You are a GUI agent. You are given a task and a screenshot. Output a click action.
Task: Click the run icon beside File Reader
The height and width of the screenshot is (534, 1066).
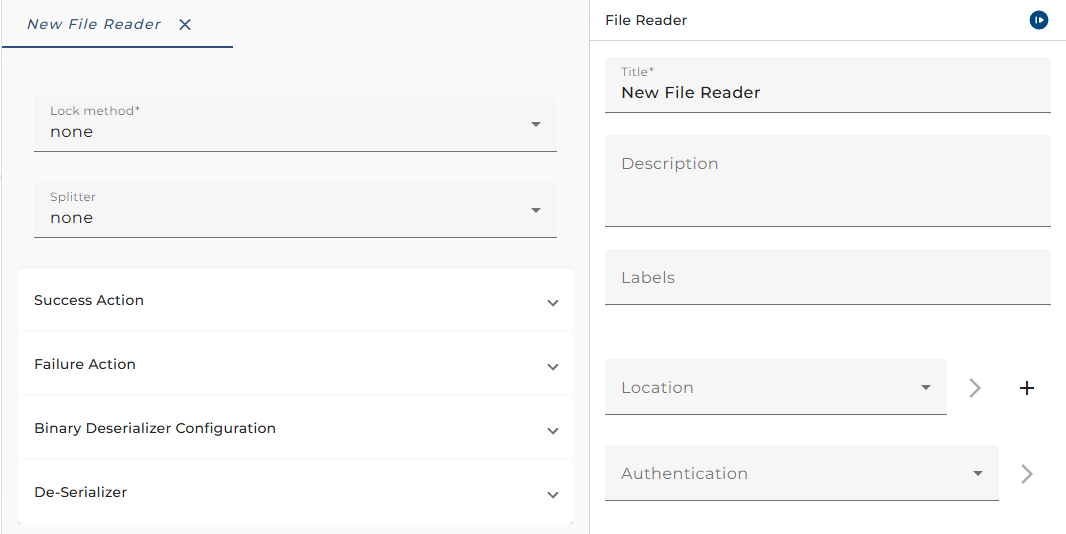[x=1038, y=20]
